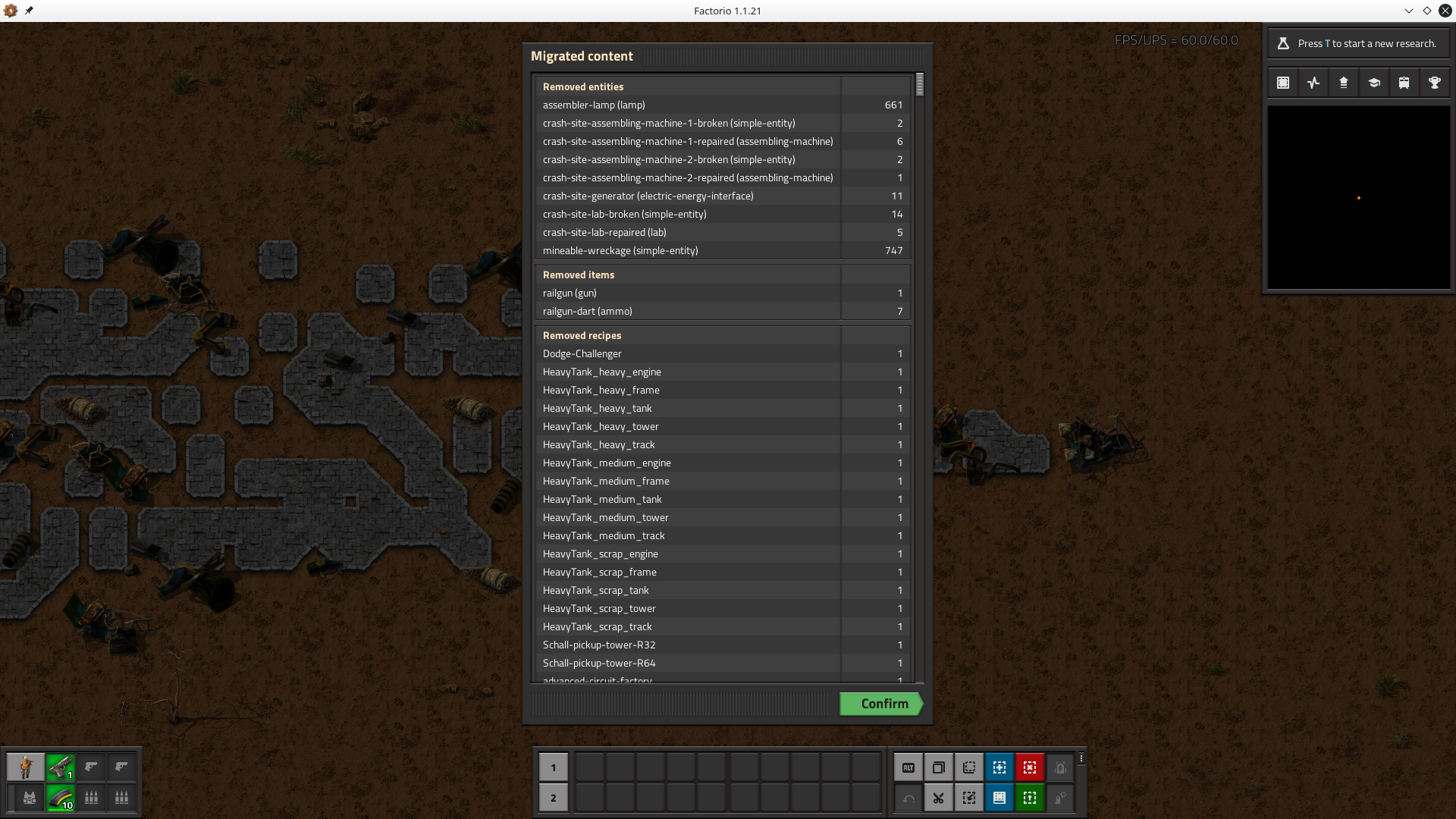Create new blueprint blue icon
Screen dimensions: 1456x819
[999, 767]
